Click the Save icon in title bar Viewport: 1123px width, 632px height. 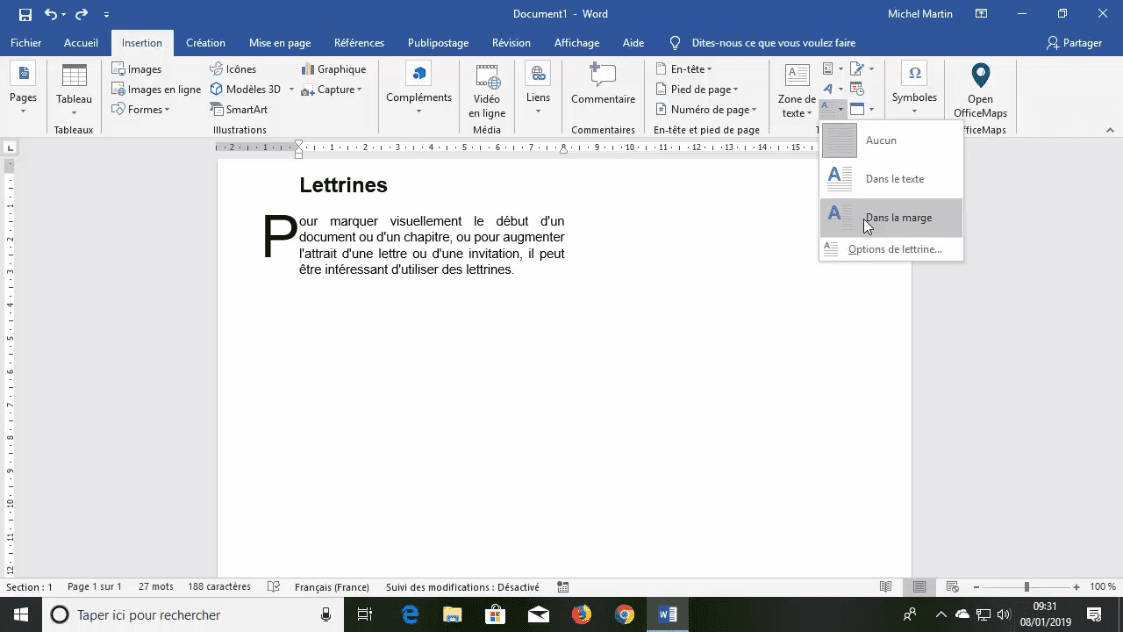(x=25, y=15)
